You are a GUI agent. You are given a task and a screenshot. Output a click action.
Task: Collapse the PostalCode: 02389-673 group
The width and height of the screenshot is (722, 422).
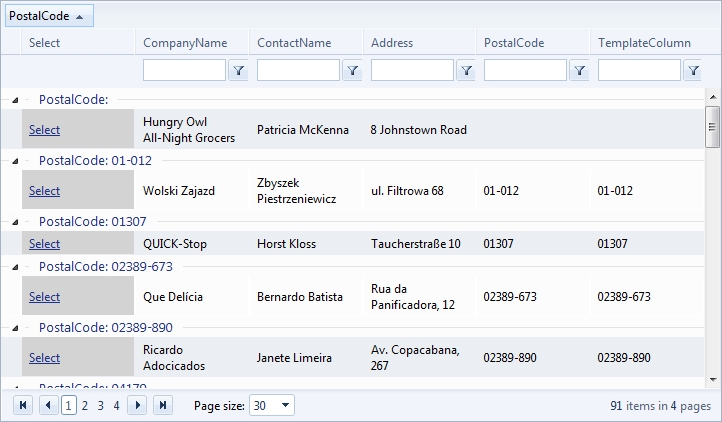[x=14, y=266]
